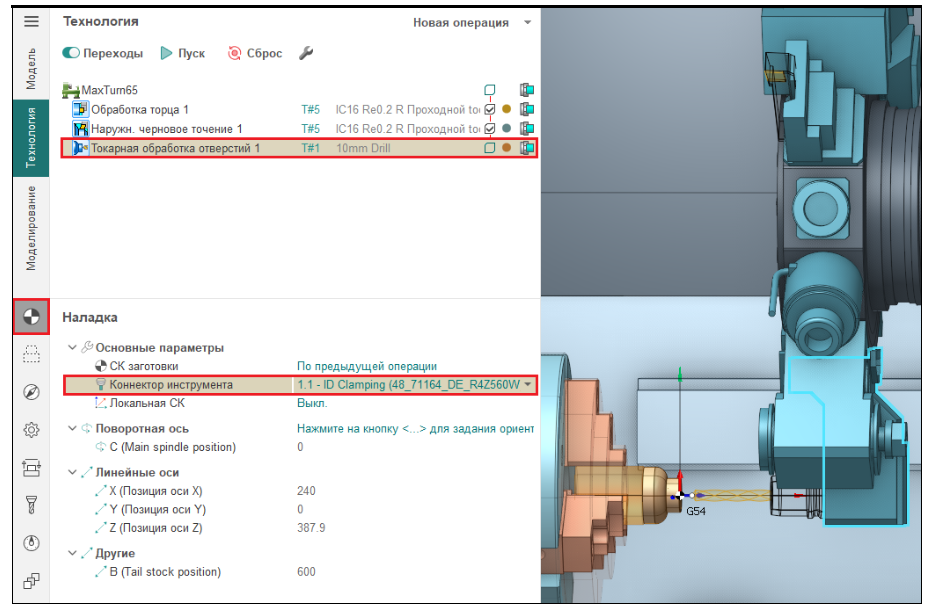Image resolution: width=937 pixels, height=610 pixels.
Task: Click the Сброс reset button
Action: click(255, 53)
